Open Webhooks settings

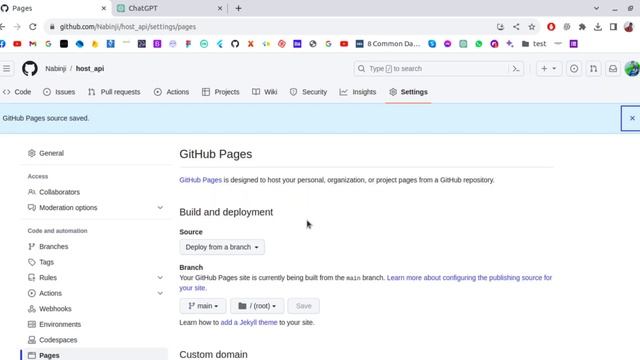(55, 309)
